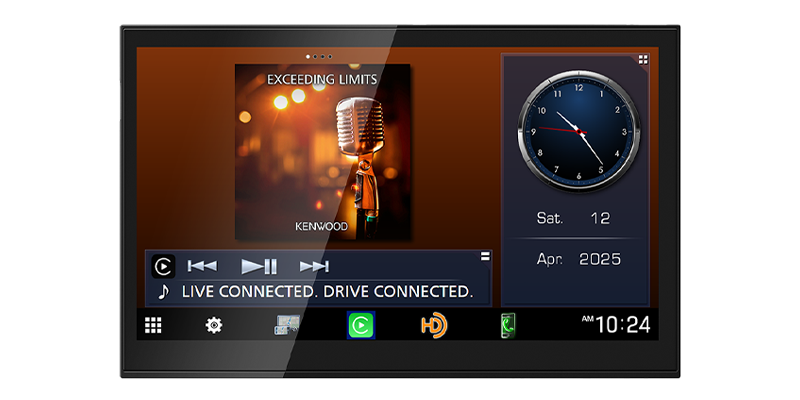Select the last home page indicator dot

[329, 56]
